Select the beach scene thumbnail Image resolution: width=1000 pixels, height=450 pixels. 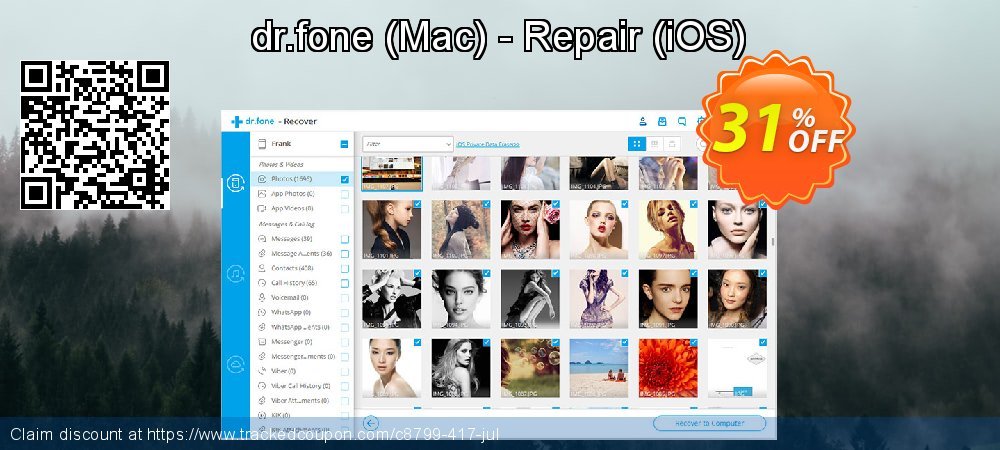pyautogui.click(x=599, y=368)
